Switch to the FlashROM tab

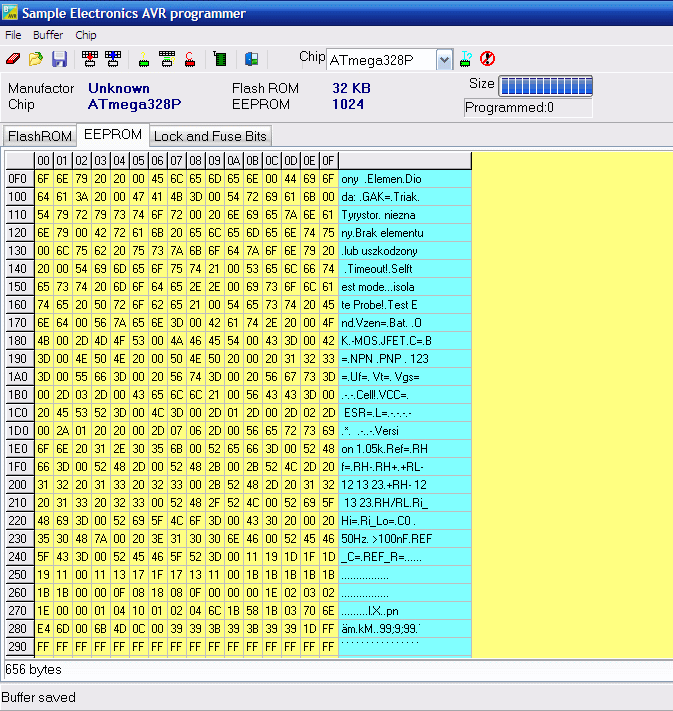click(39, 136)
